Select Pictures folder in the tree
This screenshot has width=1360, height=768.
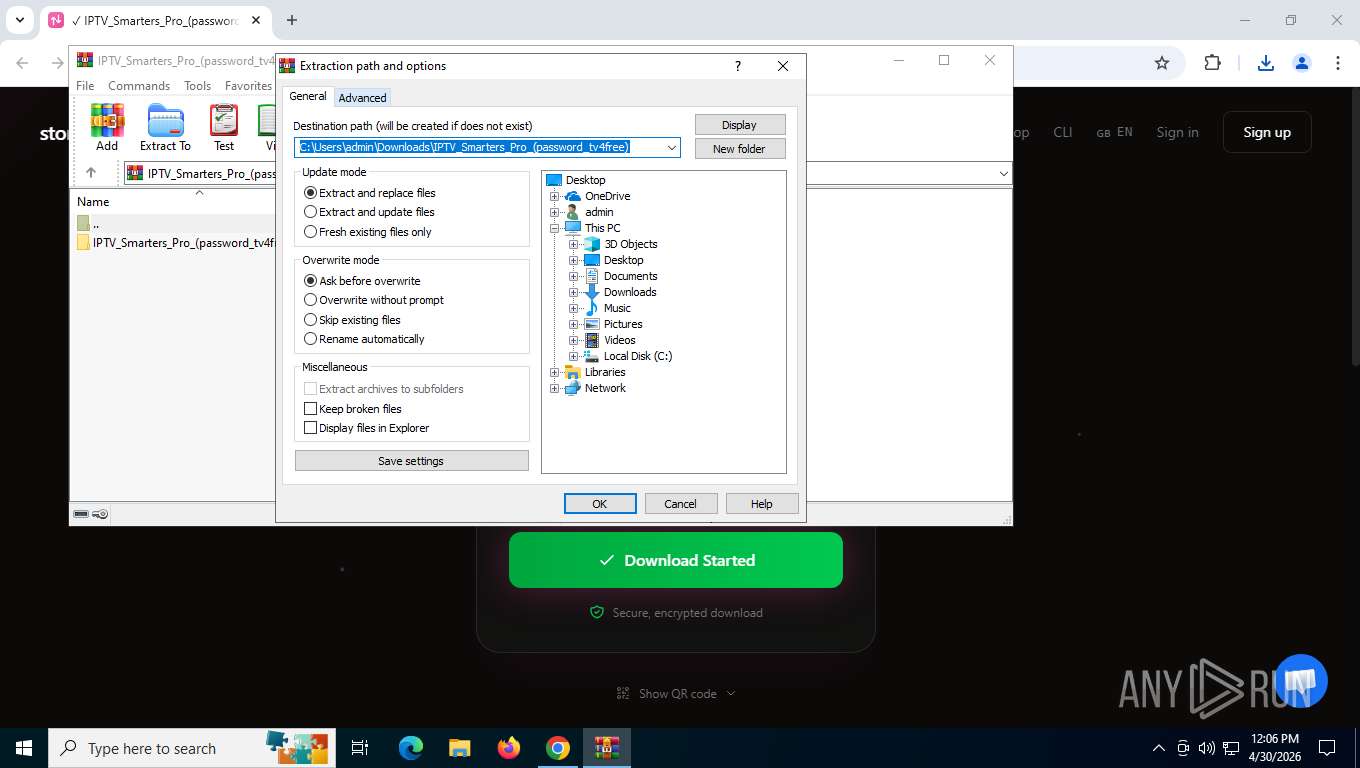pyautogui.click(x=622, y=324)
